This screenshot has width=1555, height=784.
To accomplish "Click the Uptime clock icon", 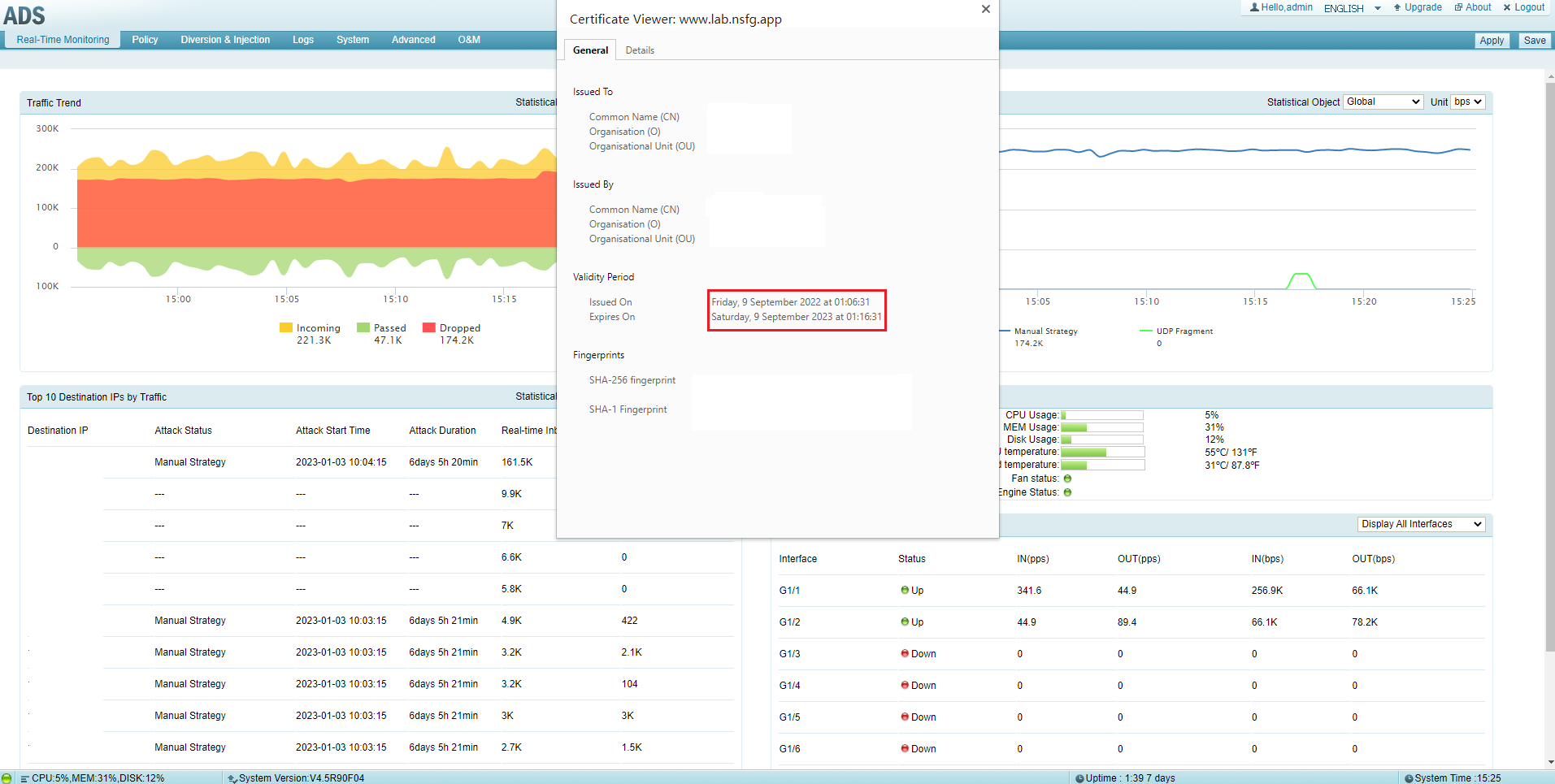I will point(1079,778).
